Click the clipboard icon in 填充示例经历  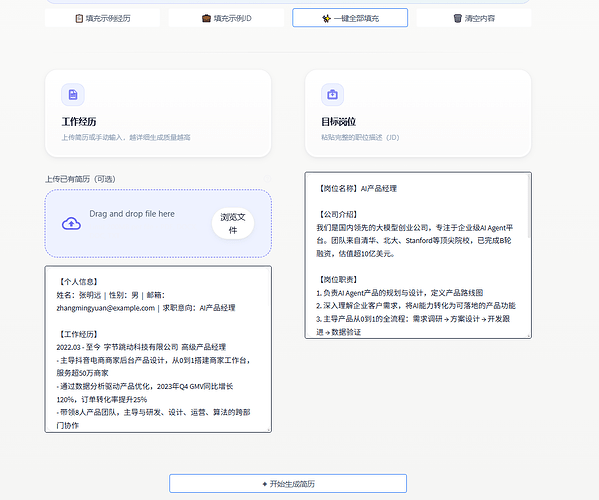(x=79, y=18)
